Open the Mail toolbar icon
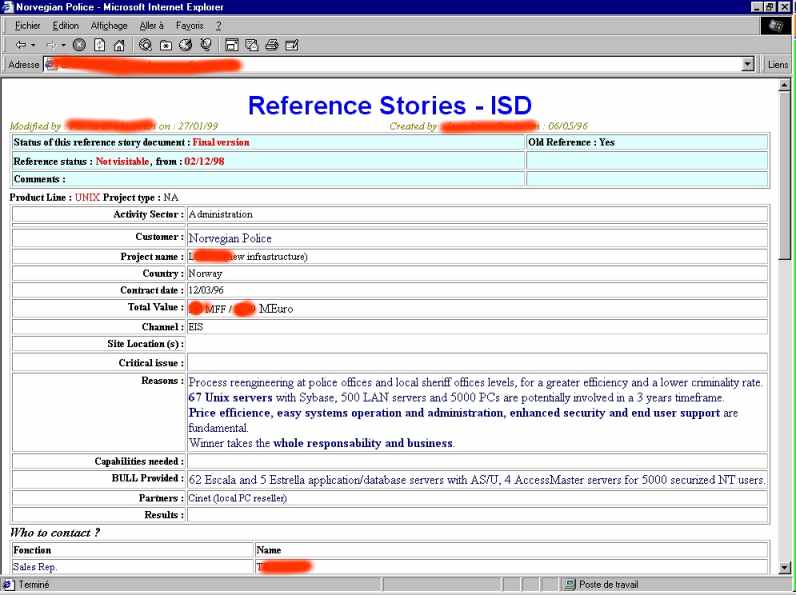This screenshot has height=595, width=796. [252, 45]
